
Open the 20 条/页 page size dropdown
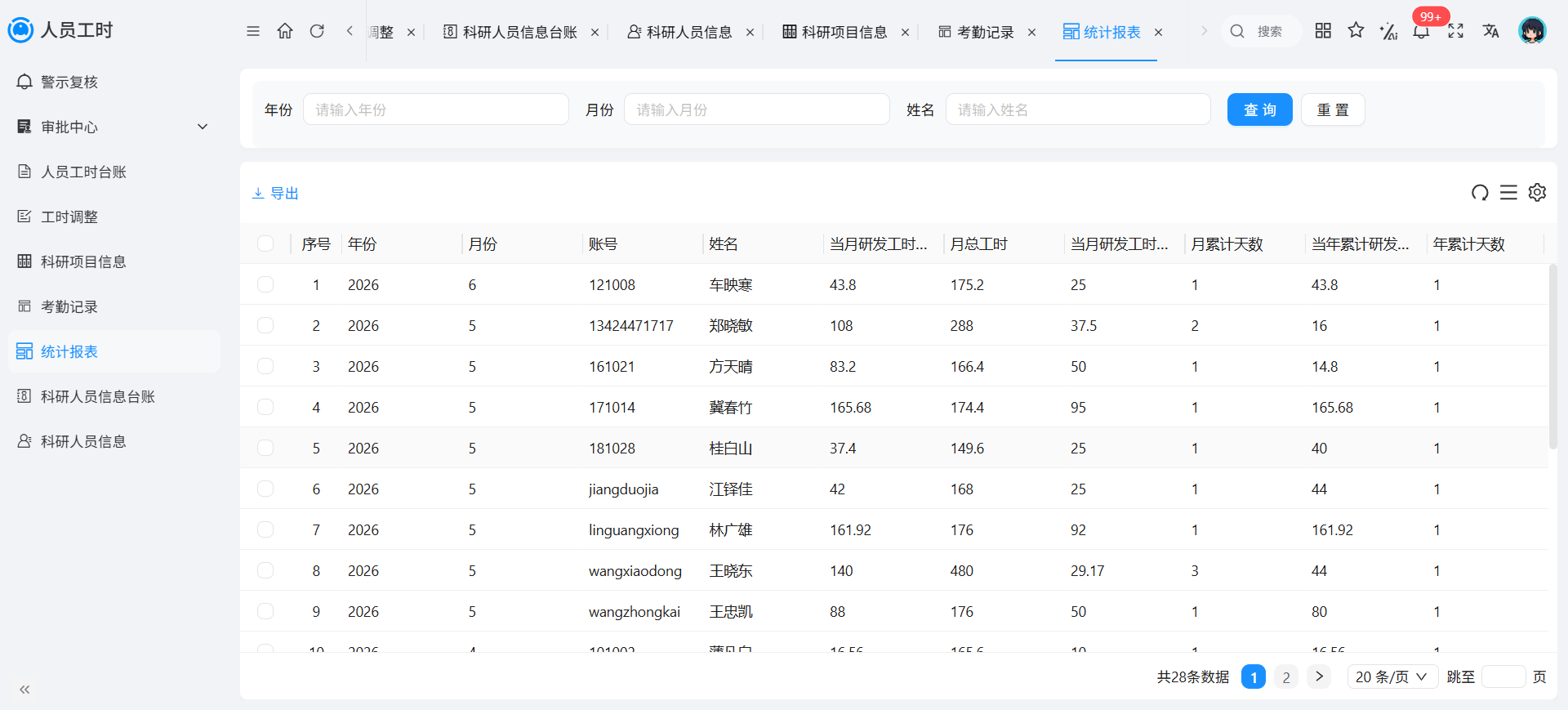[1392, 677]
